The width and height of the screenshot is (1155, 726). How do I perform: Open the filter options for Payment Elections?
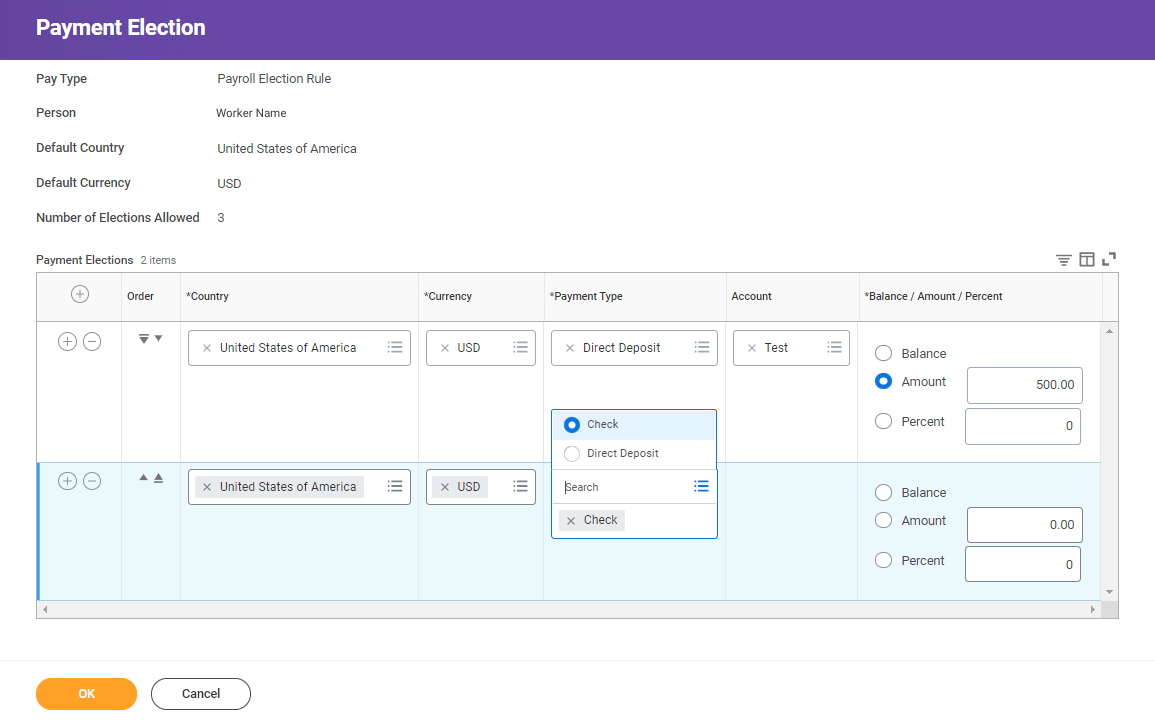(x=1063, y=259)
